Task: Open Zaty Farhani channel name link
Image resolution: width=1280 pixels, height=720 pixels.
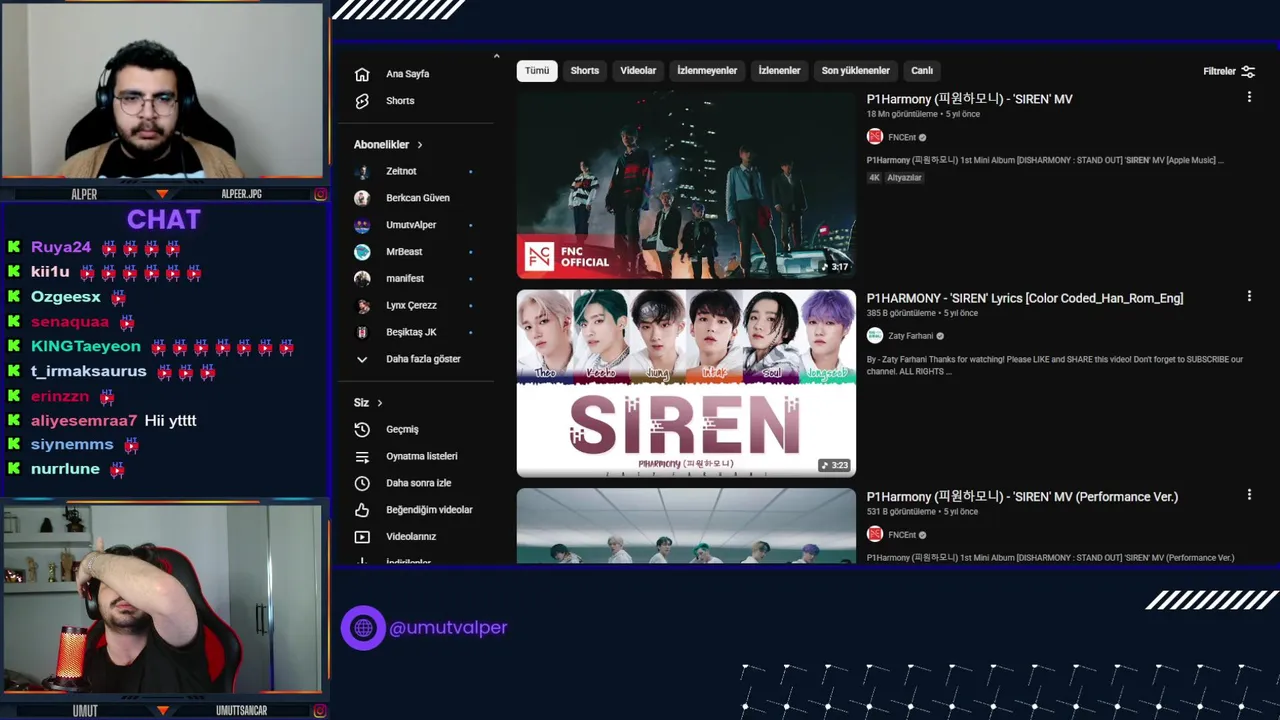Action: pos(911,336)
